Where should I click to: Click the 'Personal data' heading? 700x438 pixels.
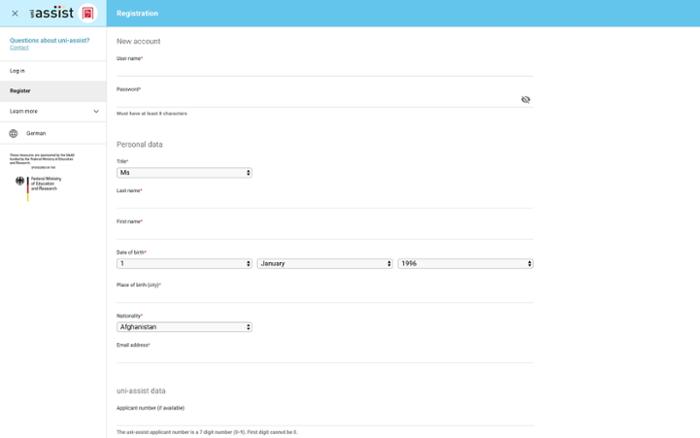coord(139,144)
